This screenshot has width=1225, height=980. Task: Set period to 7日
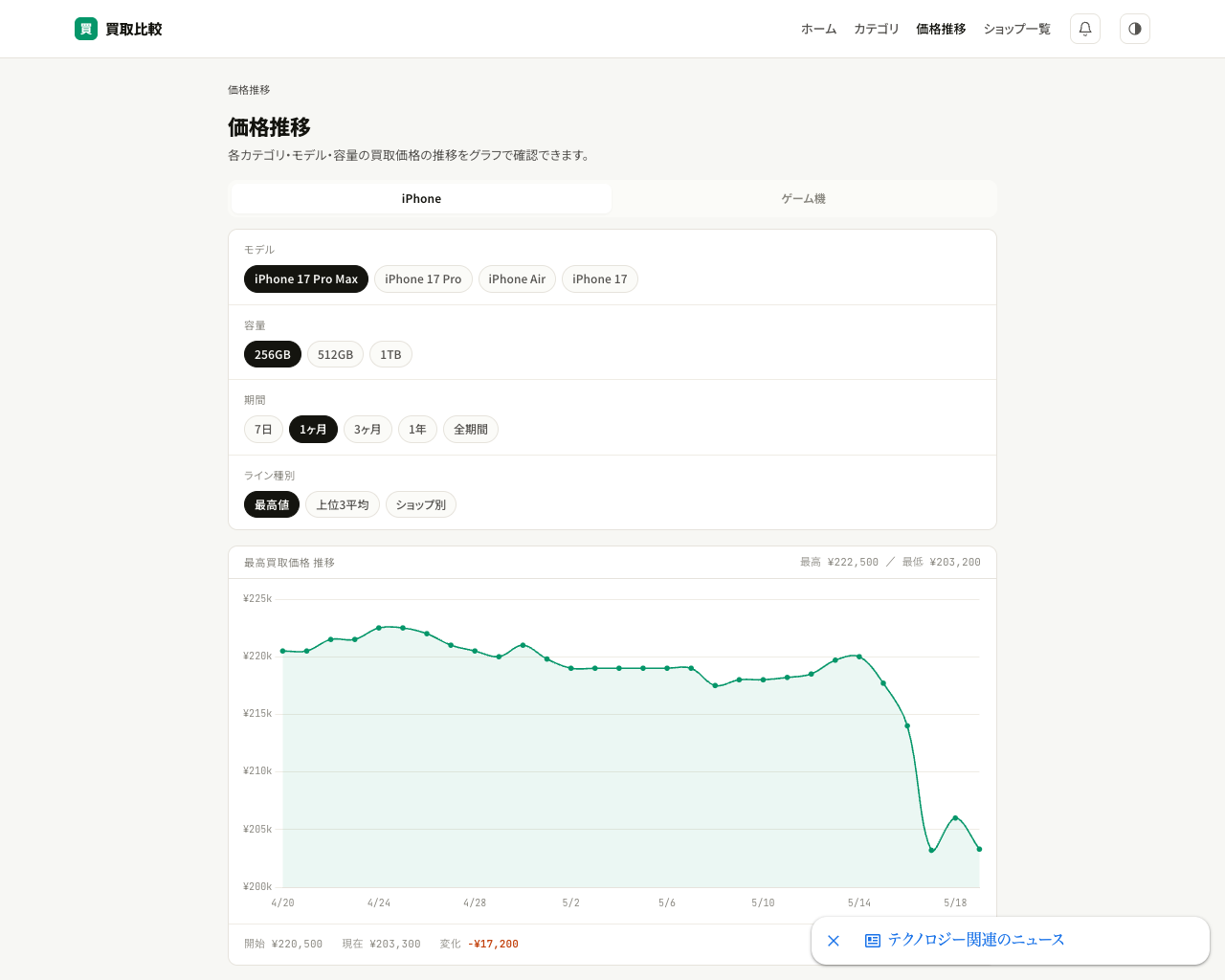(263, 429)
